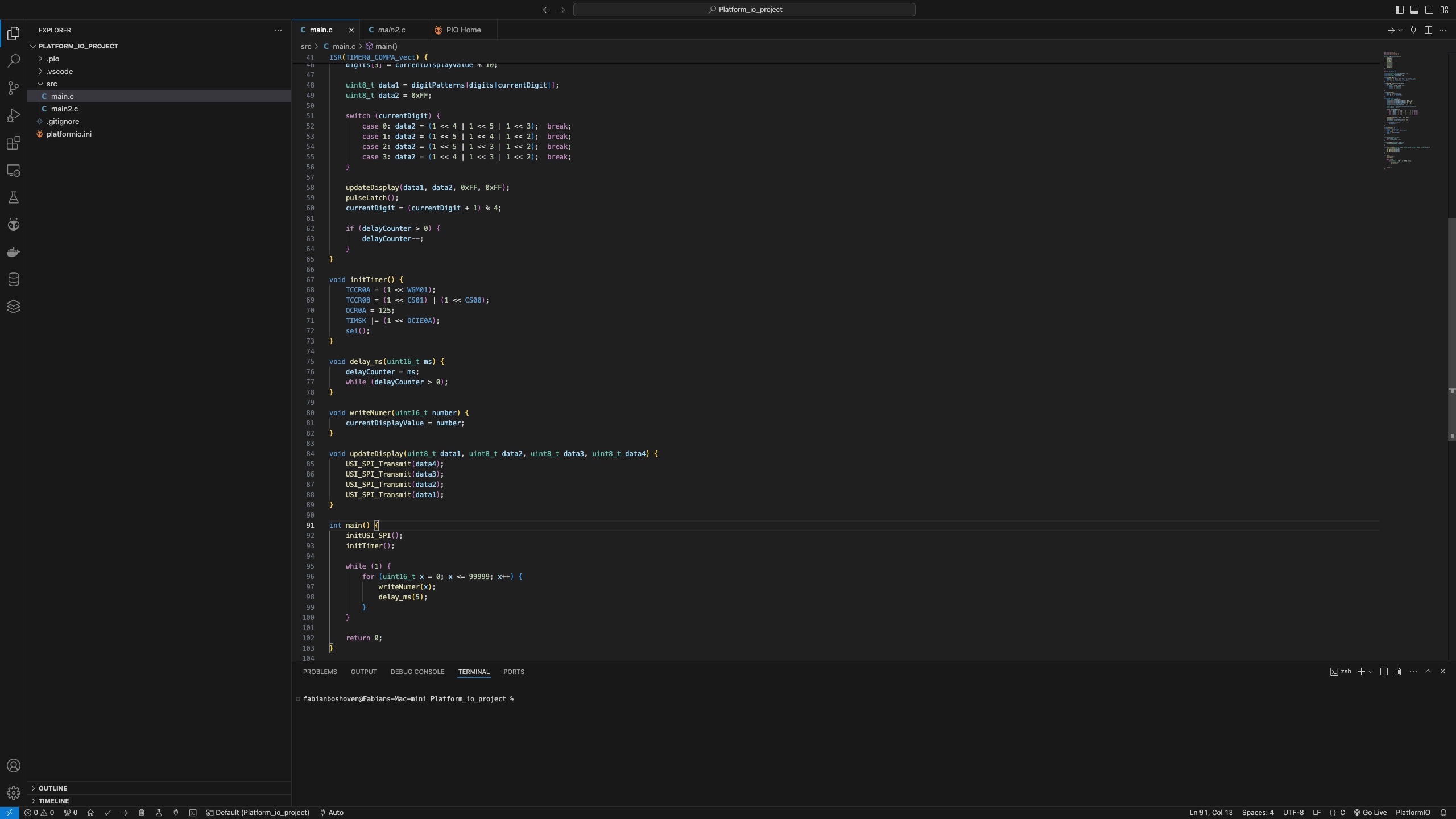This screenshot has height=819, width=1456.
Task: Toggle the panel visibility
Action: coord(1414,9)
